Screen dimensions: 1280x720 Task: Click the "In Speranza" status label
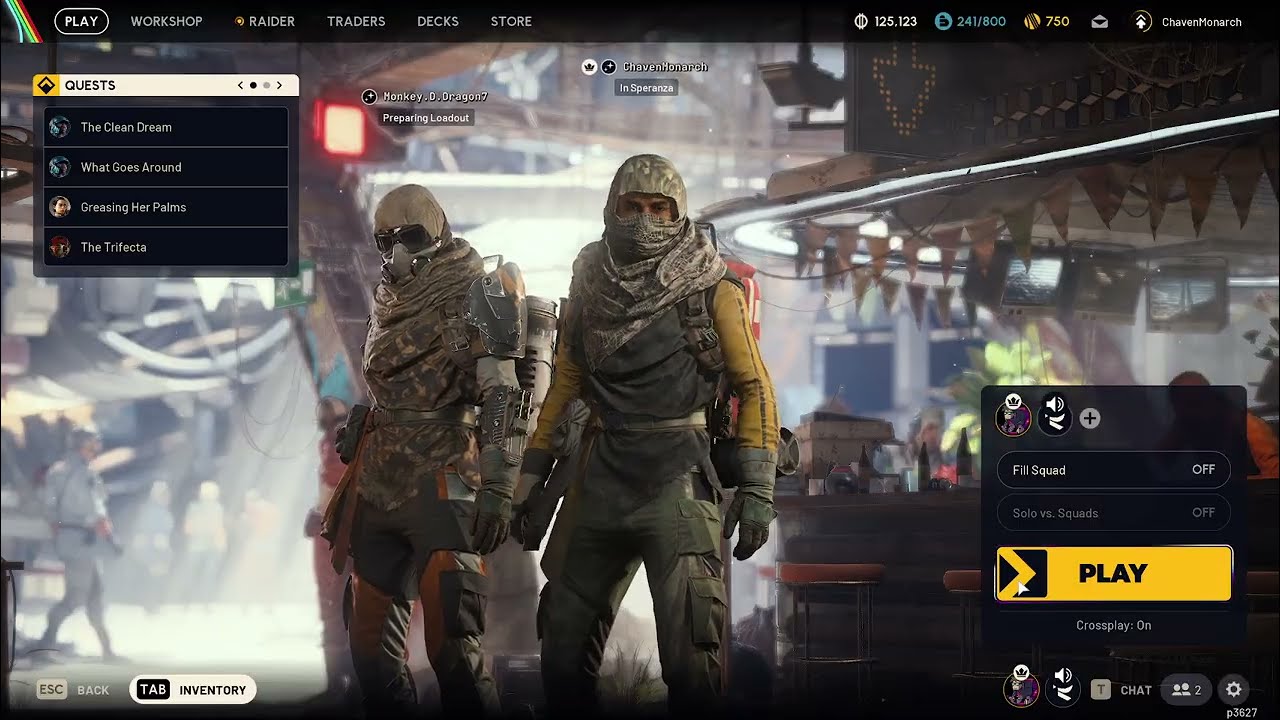647,88
